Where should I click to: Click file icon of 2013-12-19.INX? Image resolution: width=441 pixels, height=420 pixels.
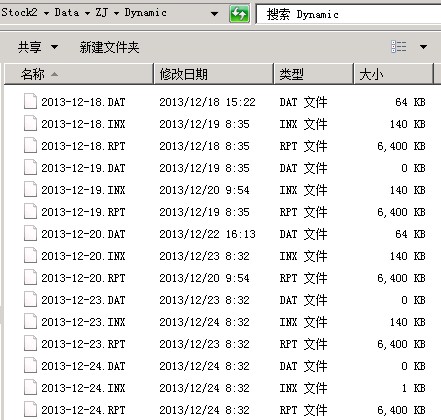30,190
